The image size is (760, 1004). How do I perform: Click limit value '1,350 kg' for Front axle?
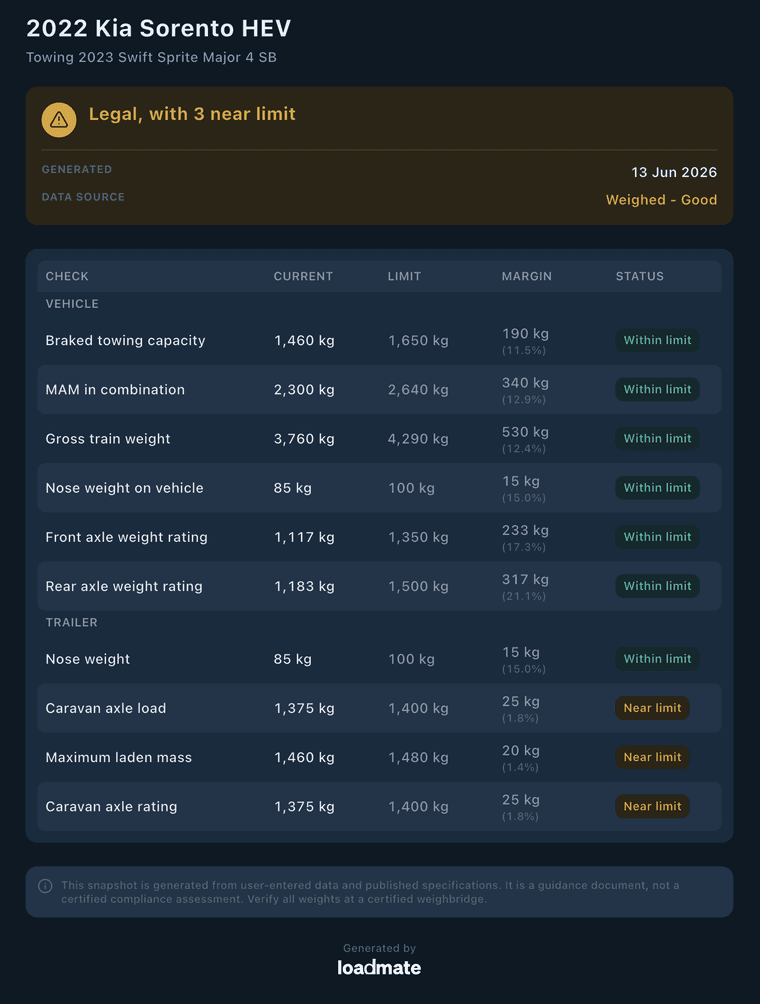tap(418, 537)
